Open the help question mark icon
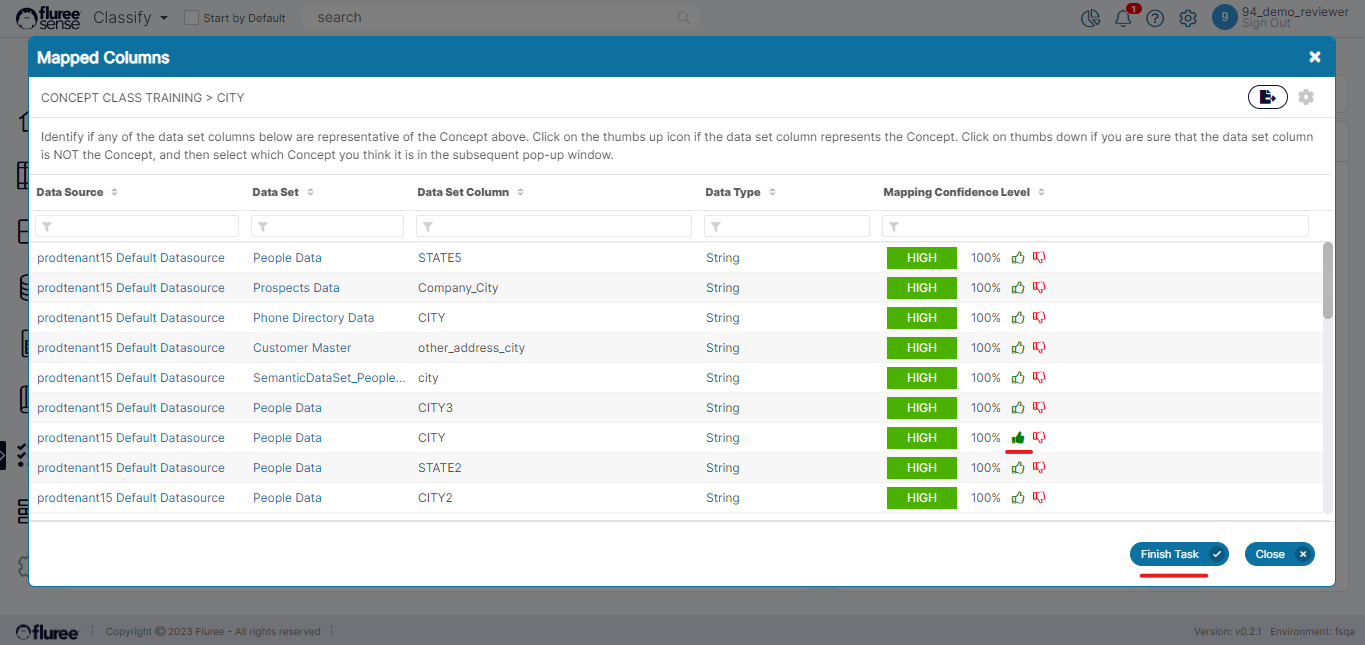Viewport: 1365px width, 645px height. pyautogui.click(x=1155, y=18)
